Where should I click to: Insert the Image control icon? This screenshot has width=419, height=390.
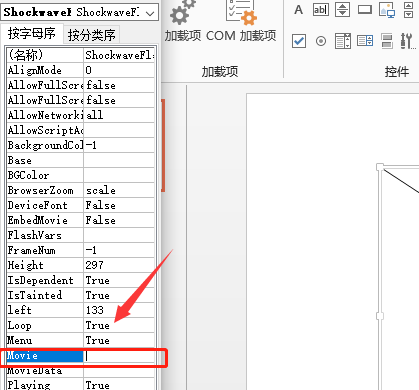pyautogui.click(x=387, y=10)
